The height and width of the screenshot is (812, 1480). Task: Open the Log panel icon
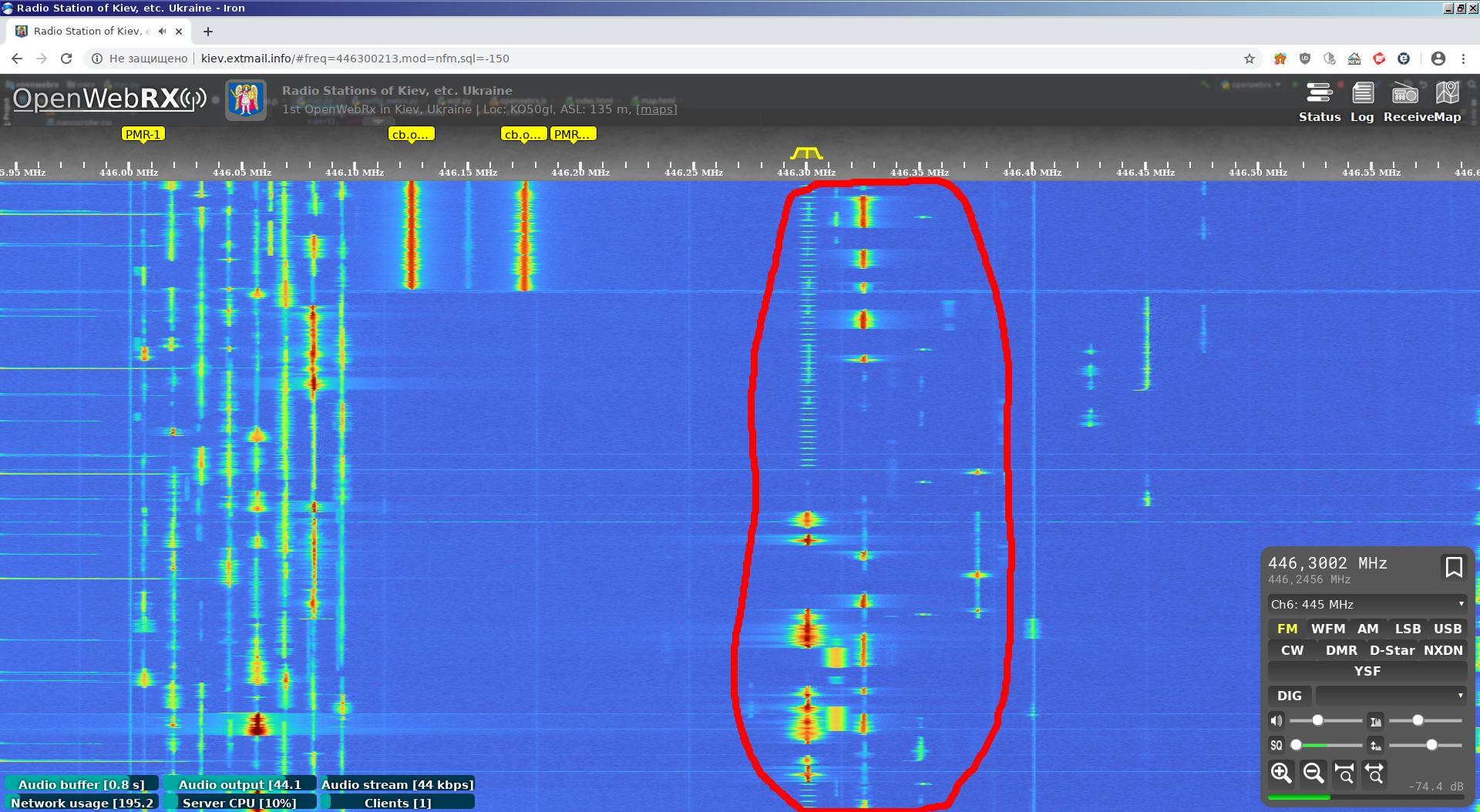tap(1362, 94)
